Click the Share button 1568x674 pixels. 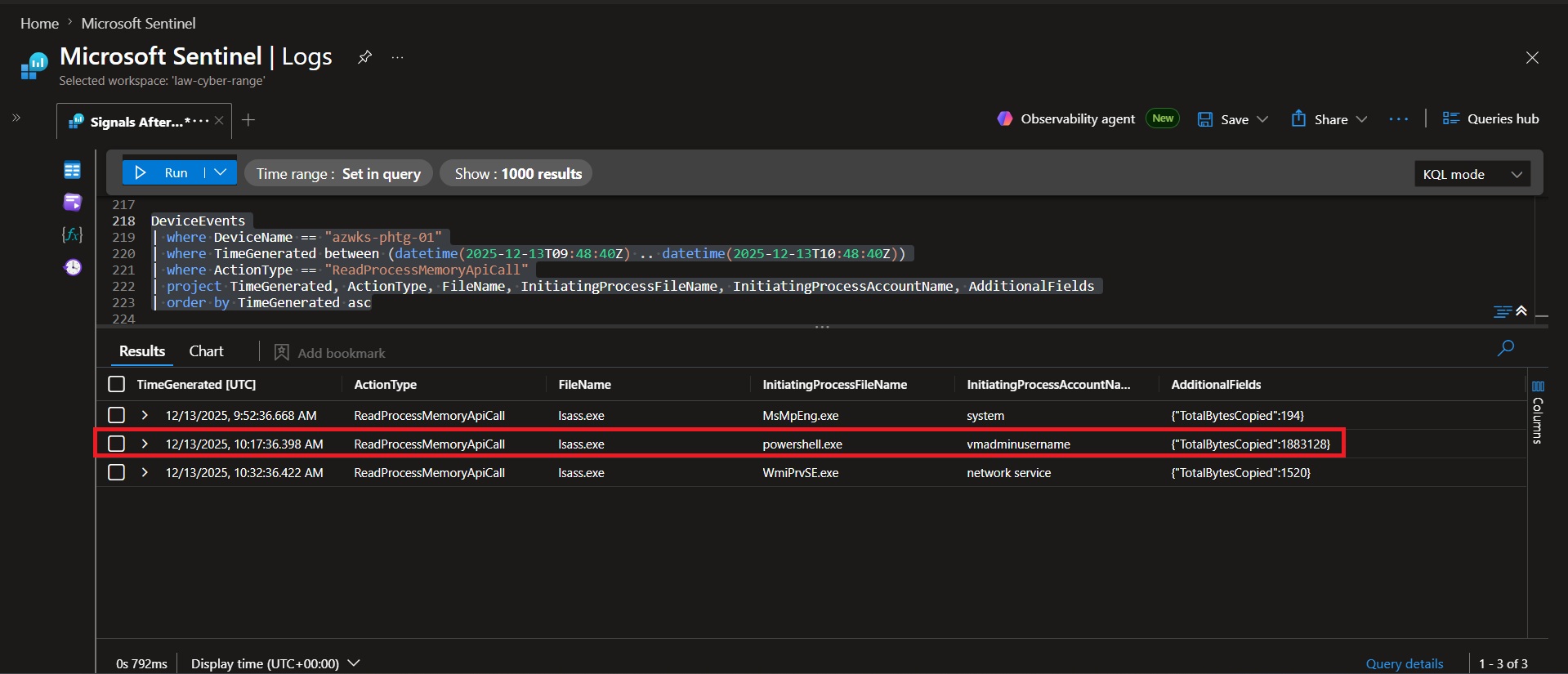point(1320,119)
